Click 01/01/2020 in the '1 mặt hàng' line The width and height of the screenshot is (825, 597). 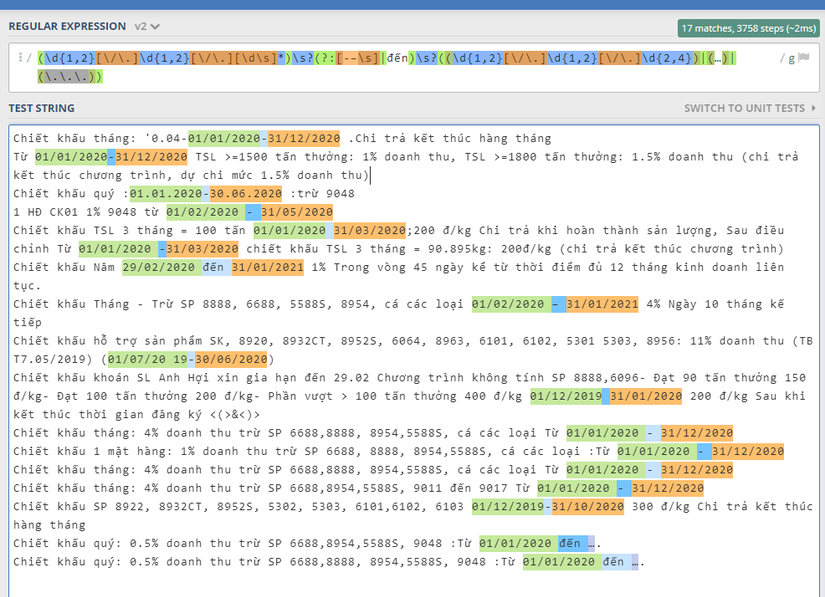pos(653,451)
